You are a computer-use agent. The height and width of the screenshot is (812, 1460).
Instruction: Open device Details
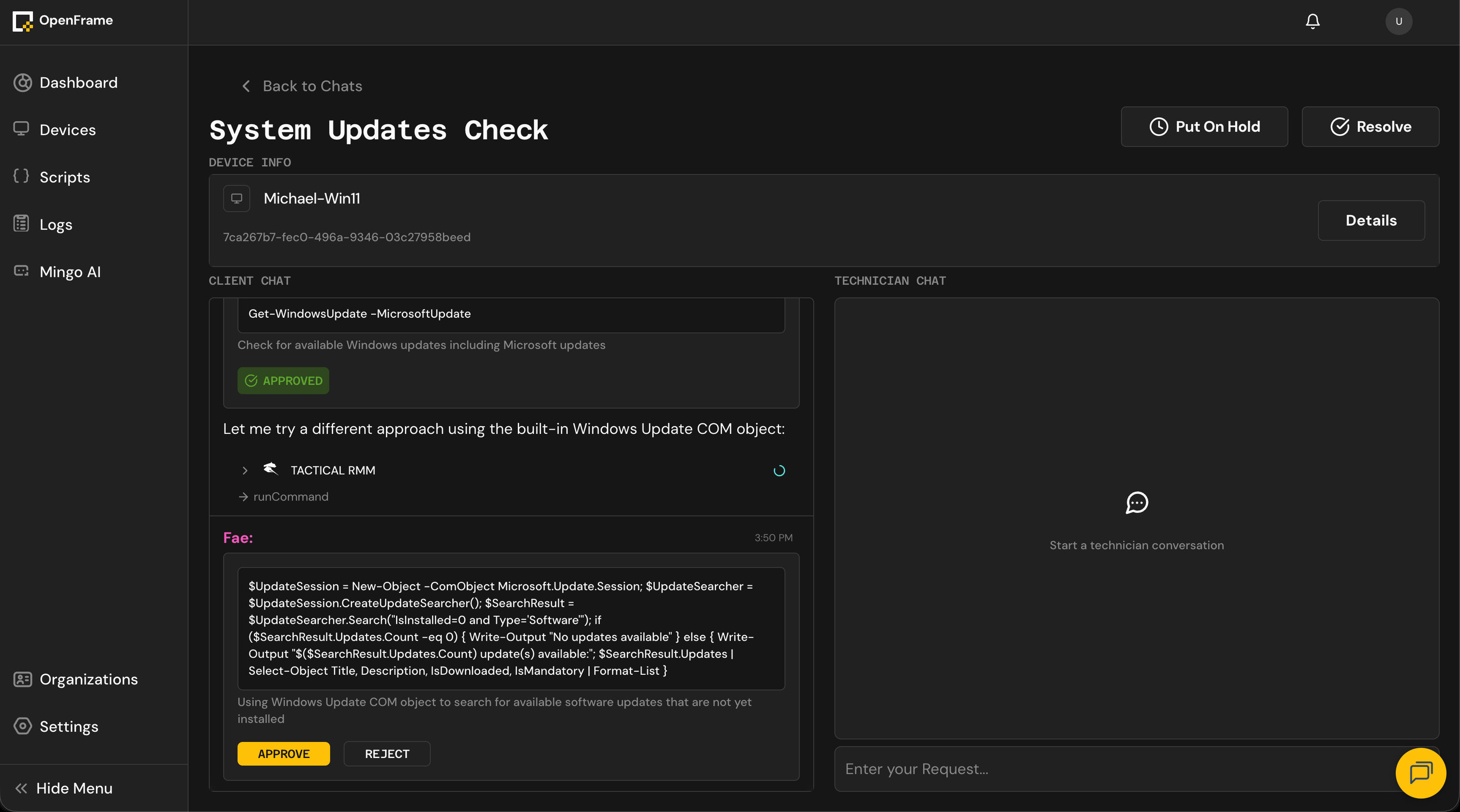tap(1370, 220)
